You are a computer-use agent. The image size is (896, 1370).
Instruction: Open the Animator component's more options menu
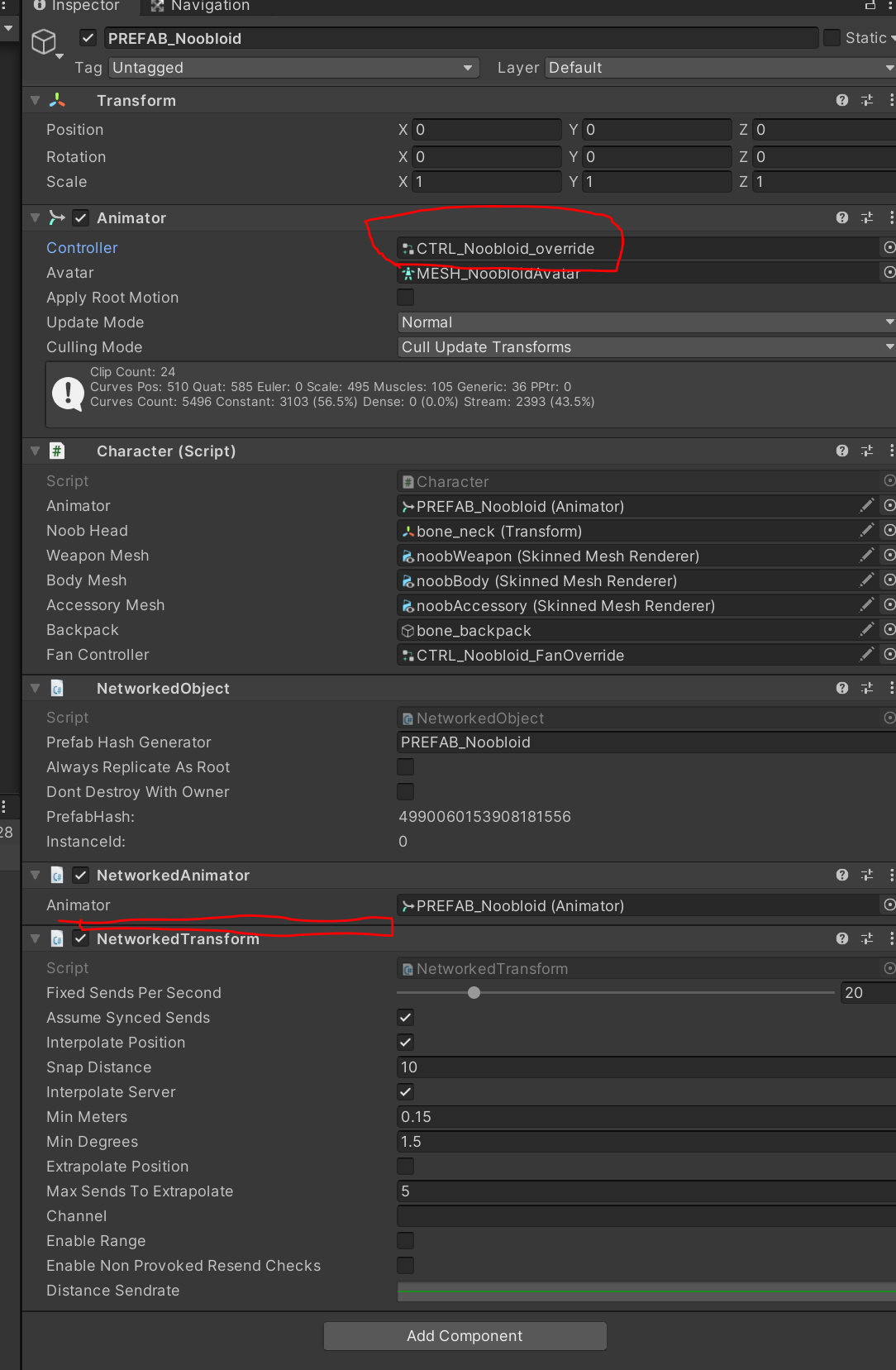(891, 217)
